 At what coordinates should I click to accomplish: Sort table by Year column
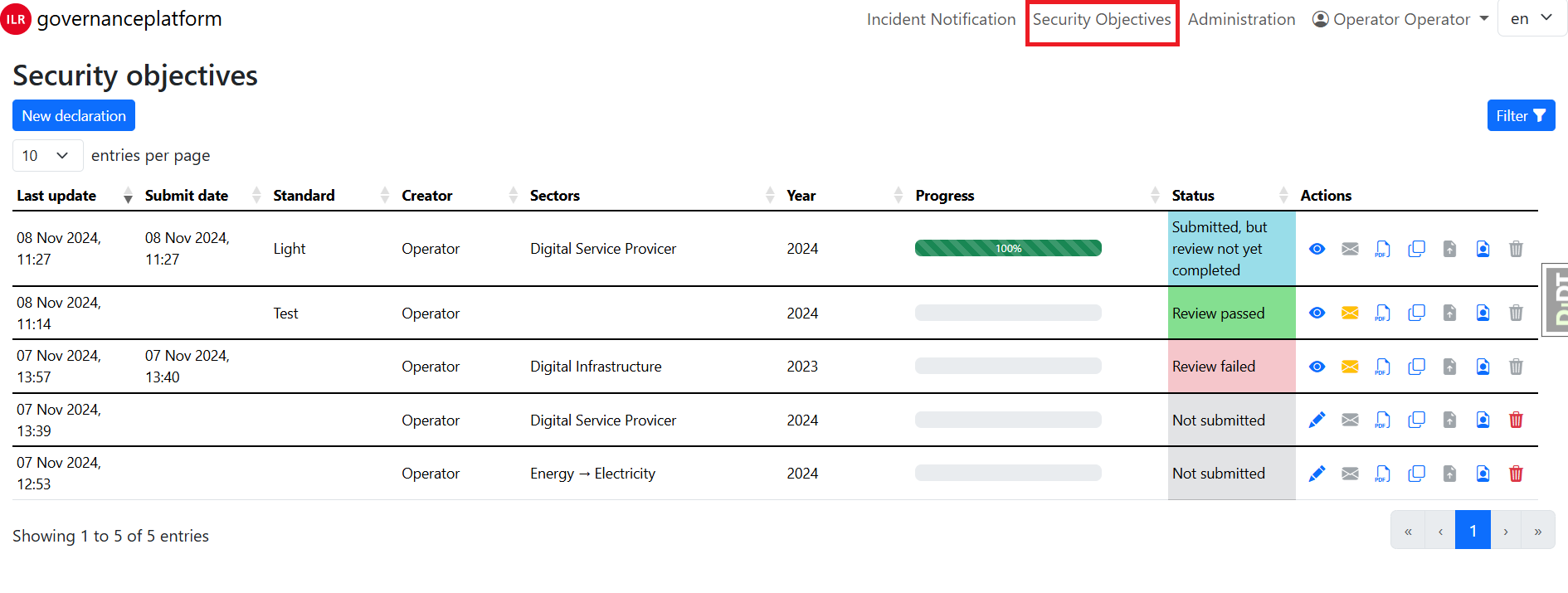[x=845, y=196]
